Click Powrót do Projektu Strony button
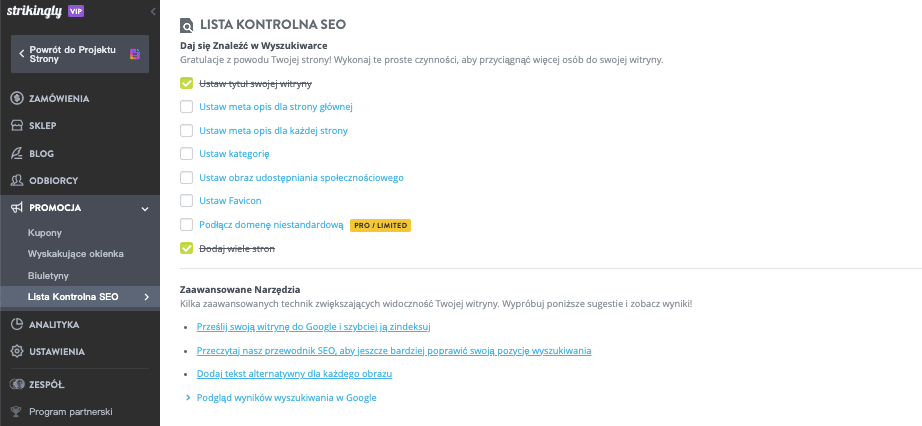 (80, 54)
